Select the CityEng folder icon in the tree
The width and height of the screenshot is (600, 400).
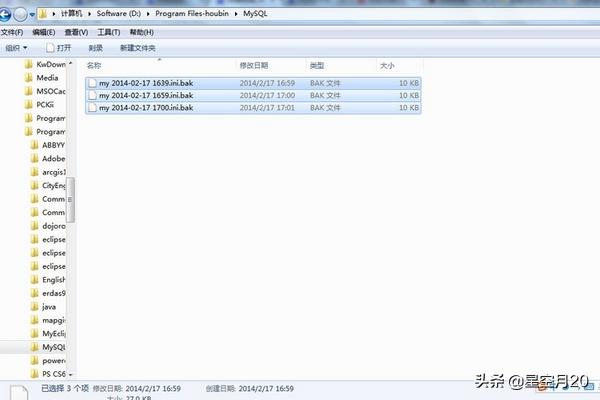tap(34, 186)
